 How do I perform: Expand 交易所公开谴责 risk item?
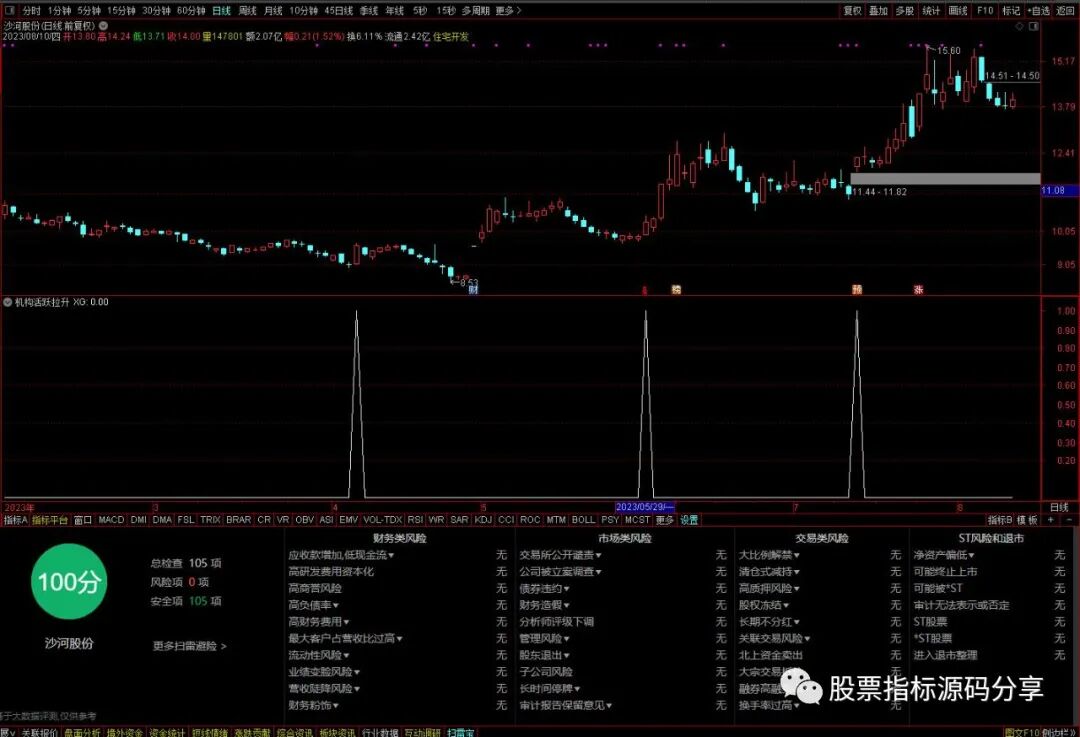pos(560,555)
